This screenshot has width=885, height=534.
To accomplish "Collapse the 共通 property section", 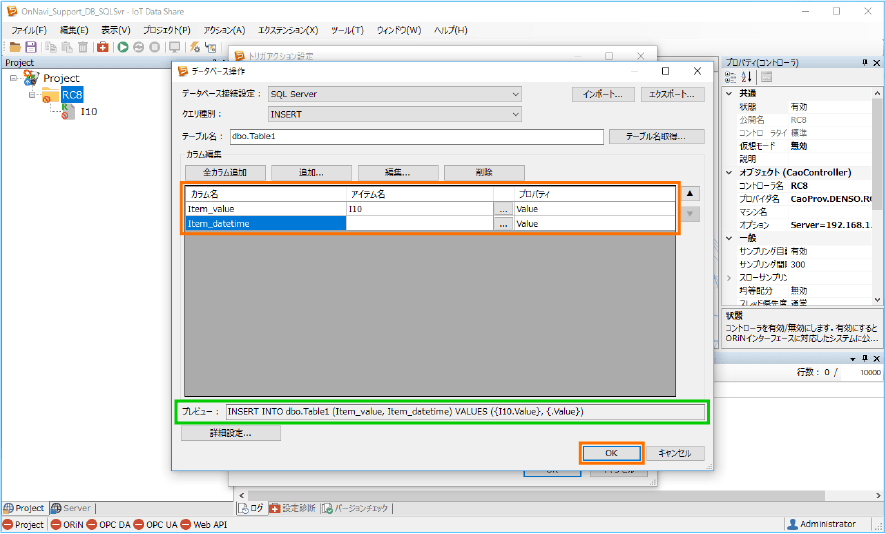I will [x=728, y=93].
